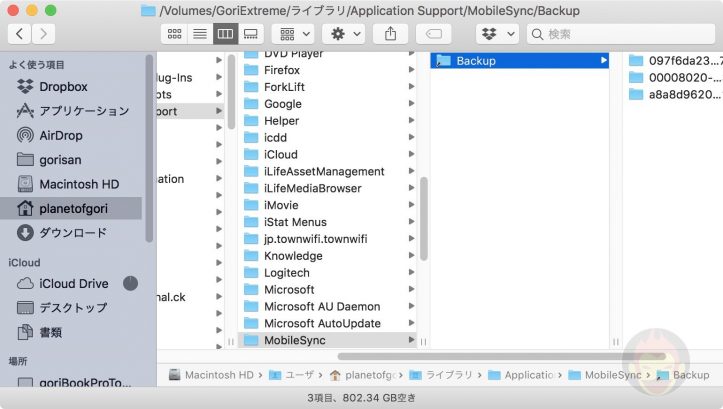Image resolution: width=723 pixels, height=409 pixels.
Task: Select the iMovie folder
Action: coord(326,205)
